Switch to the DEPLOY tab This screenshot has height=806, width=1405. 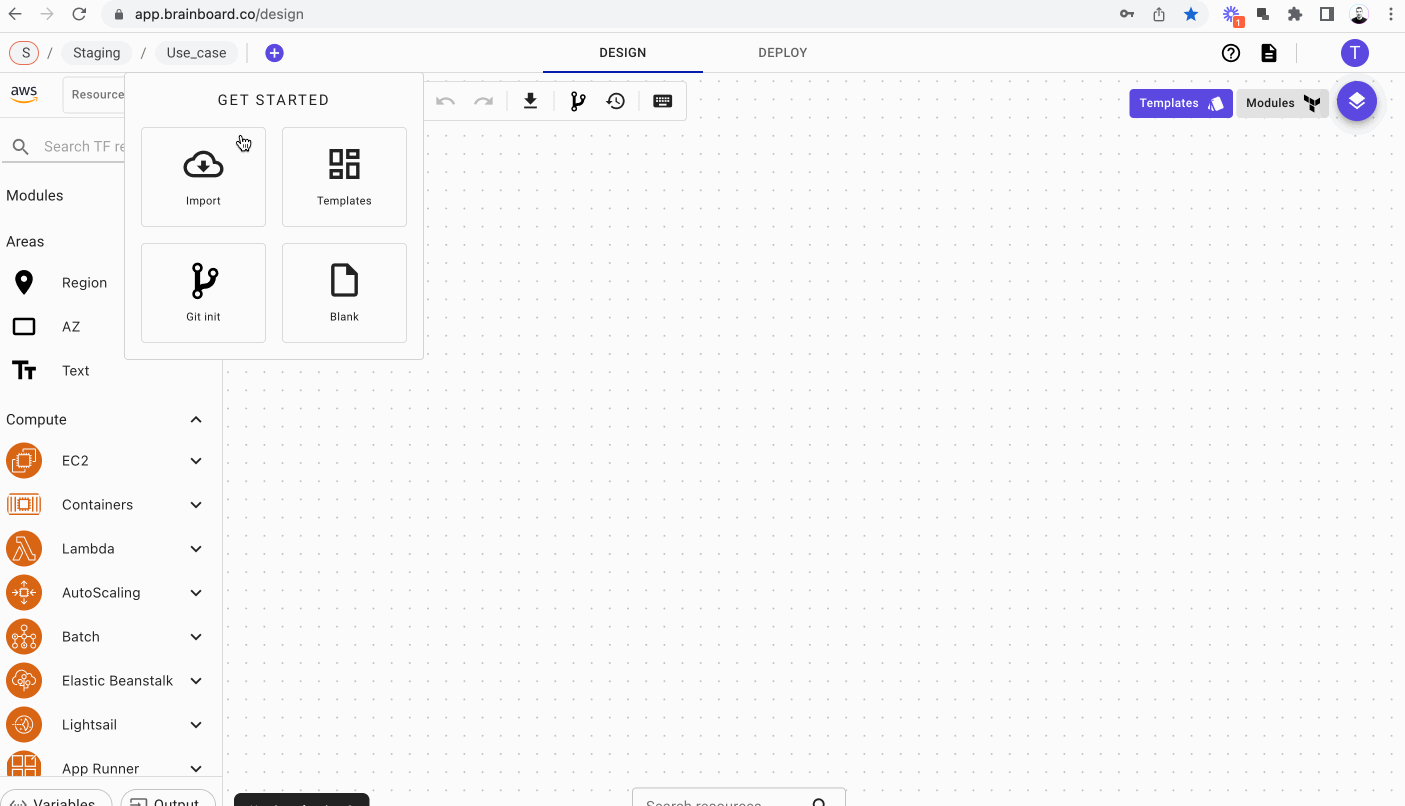(783, 53)
